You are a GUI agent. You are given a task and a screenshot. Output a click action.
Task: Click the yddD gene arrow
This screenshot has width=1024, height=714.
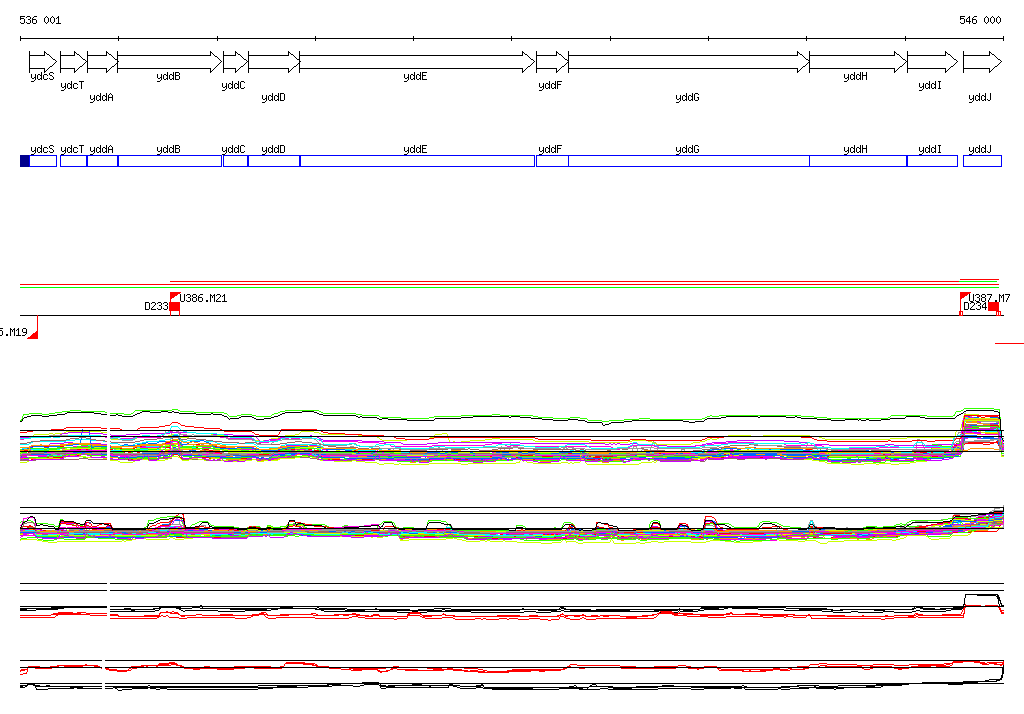click(x=274, y=62)
